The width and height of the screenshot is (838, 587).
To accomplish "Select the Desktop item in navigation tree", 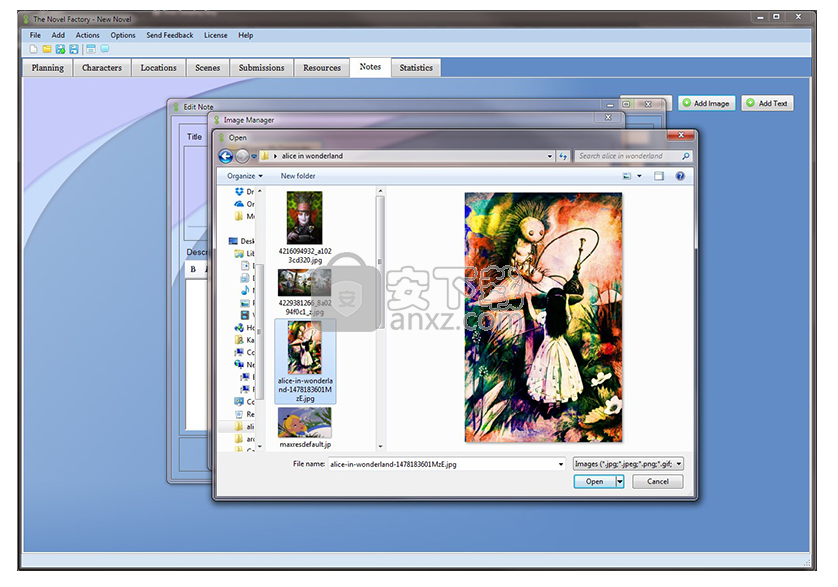I will tap(241, 241).
